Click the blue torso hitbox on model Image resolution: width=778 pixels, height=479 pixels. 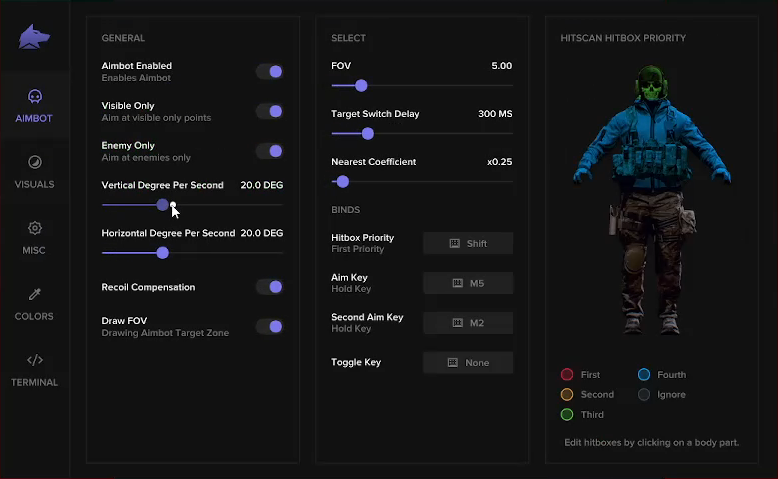651,144
